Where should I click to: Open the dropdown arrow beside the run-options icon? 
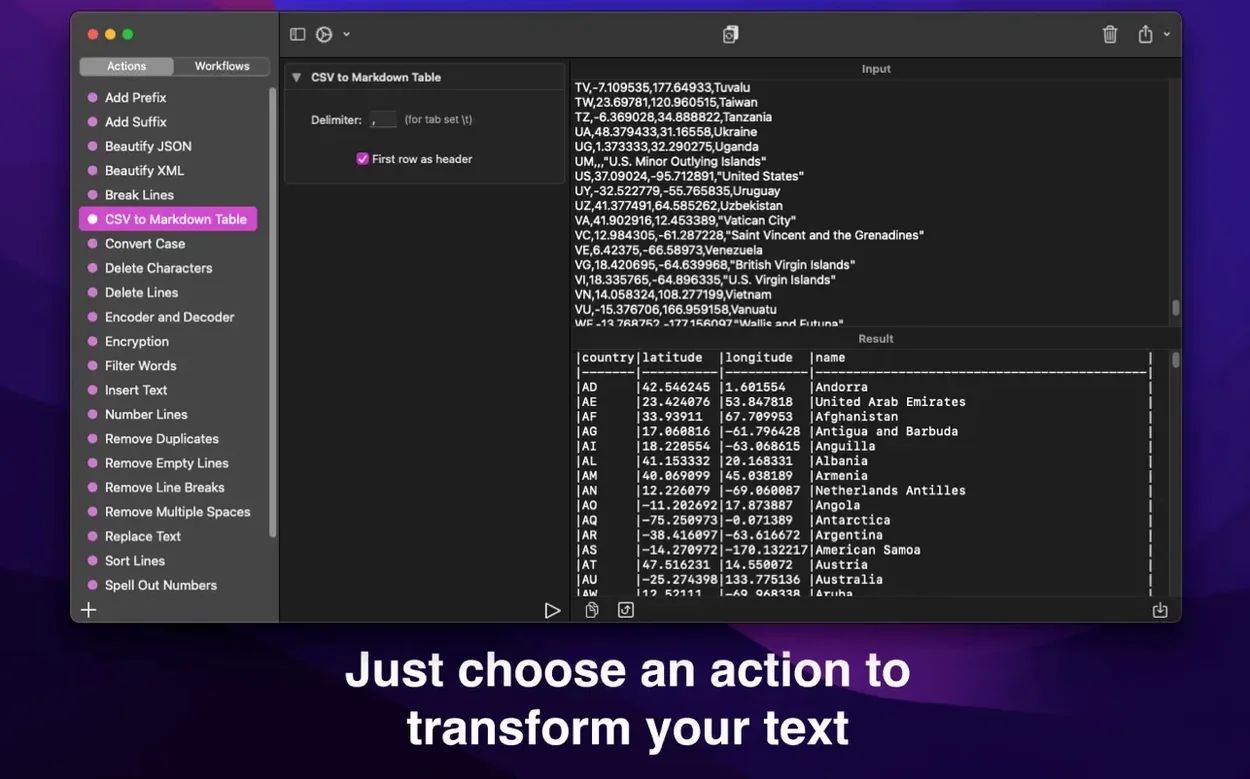(347, 34)
